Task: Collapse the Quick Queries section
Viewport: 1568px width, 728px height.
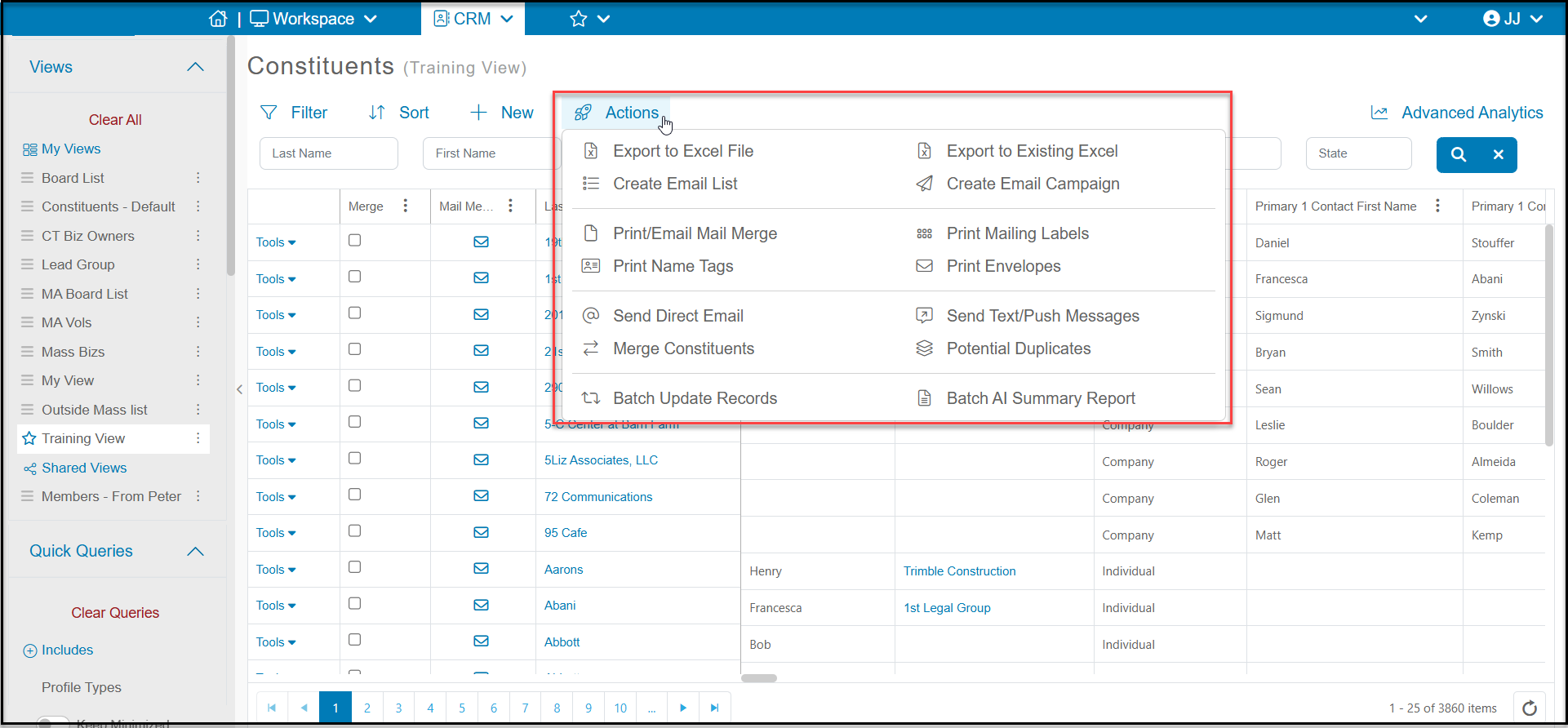Action: pyautogui.click(x=195, y=552)
